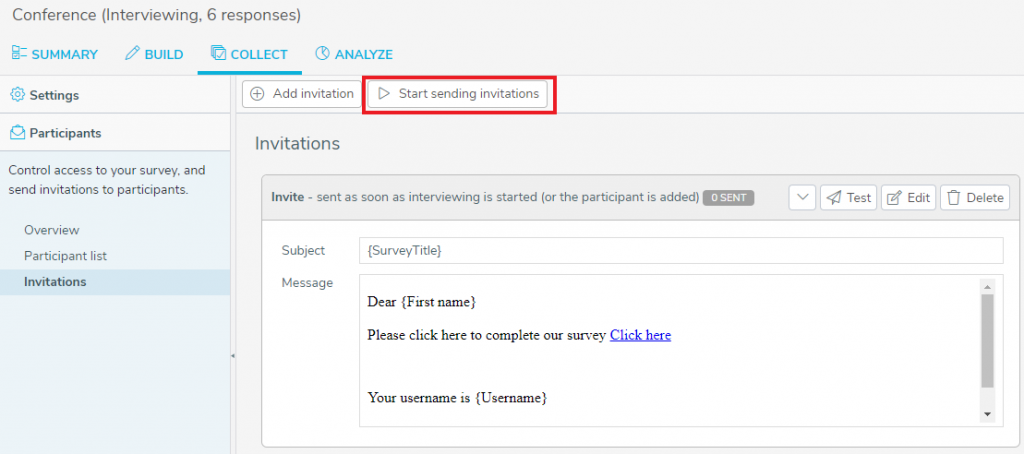
Task: Open the Participant list page
Action: point(65,255)
